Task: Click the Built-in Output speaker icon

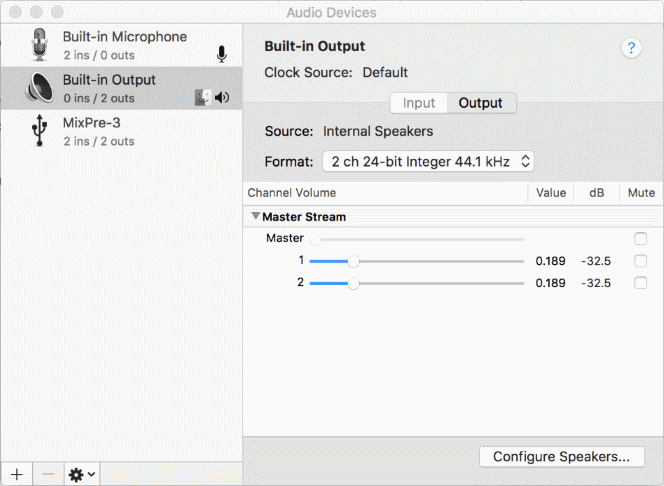Action: coord(38,88)
